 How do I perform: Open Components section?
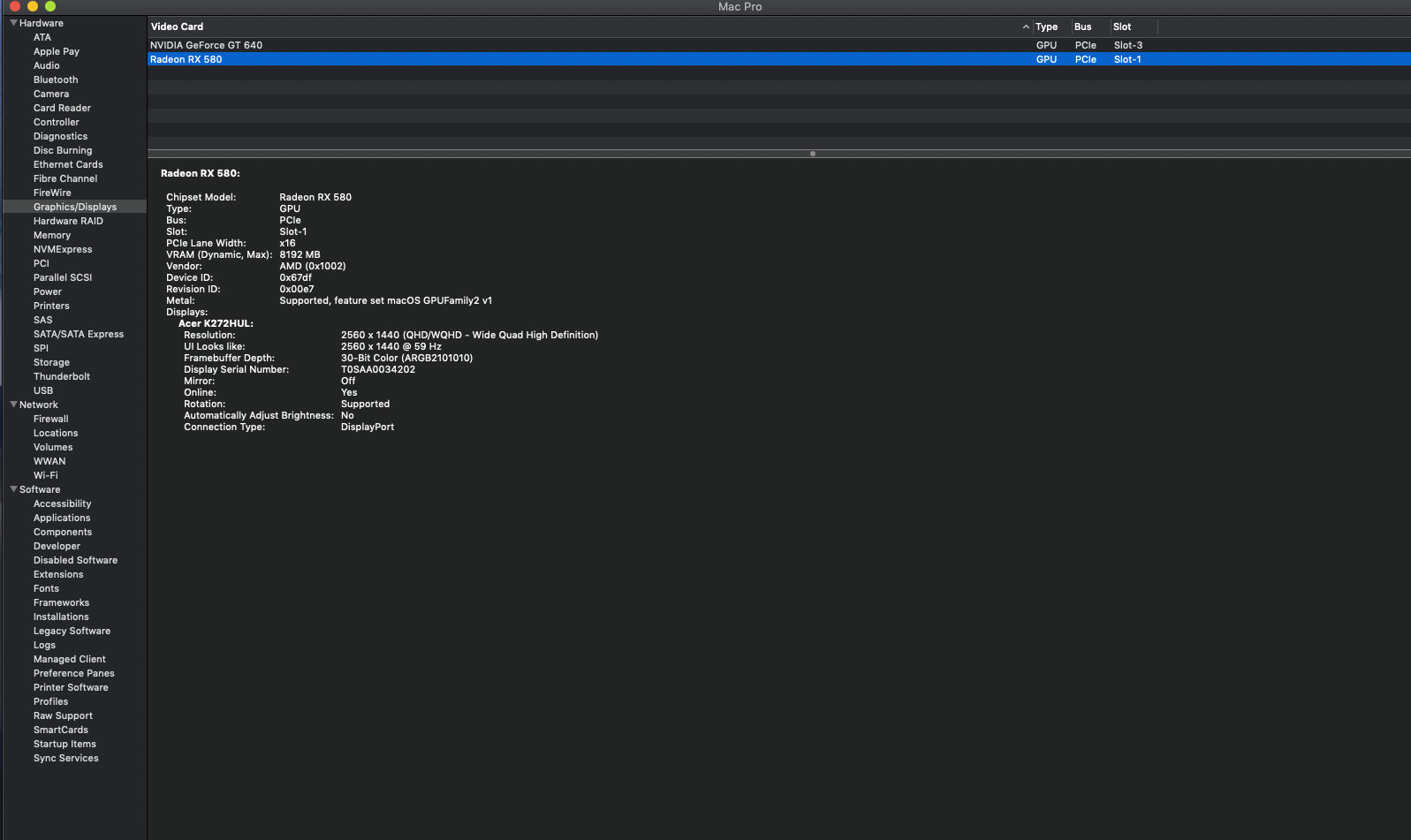pos(63,532)
